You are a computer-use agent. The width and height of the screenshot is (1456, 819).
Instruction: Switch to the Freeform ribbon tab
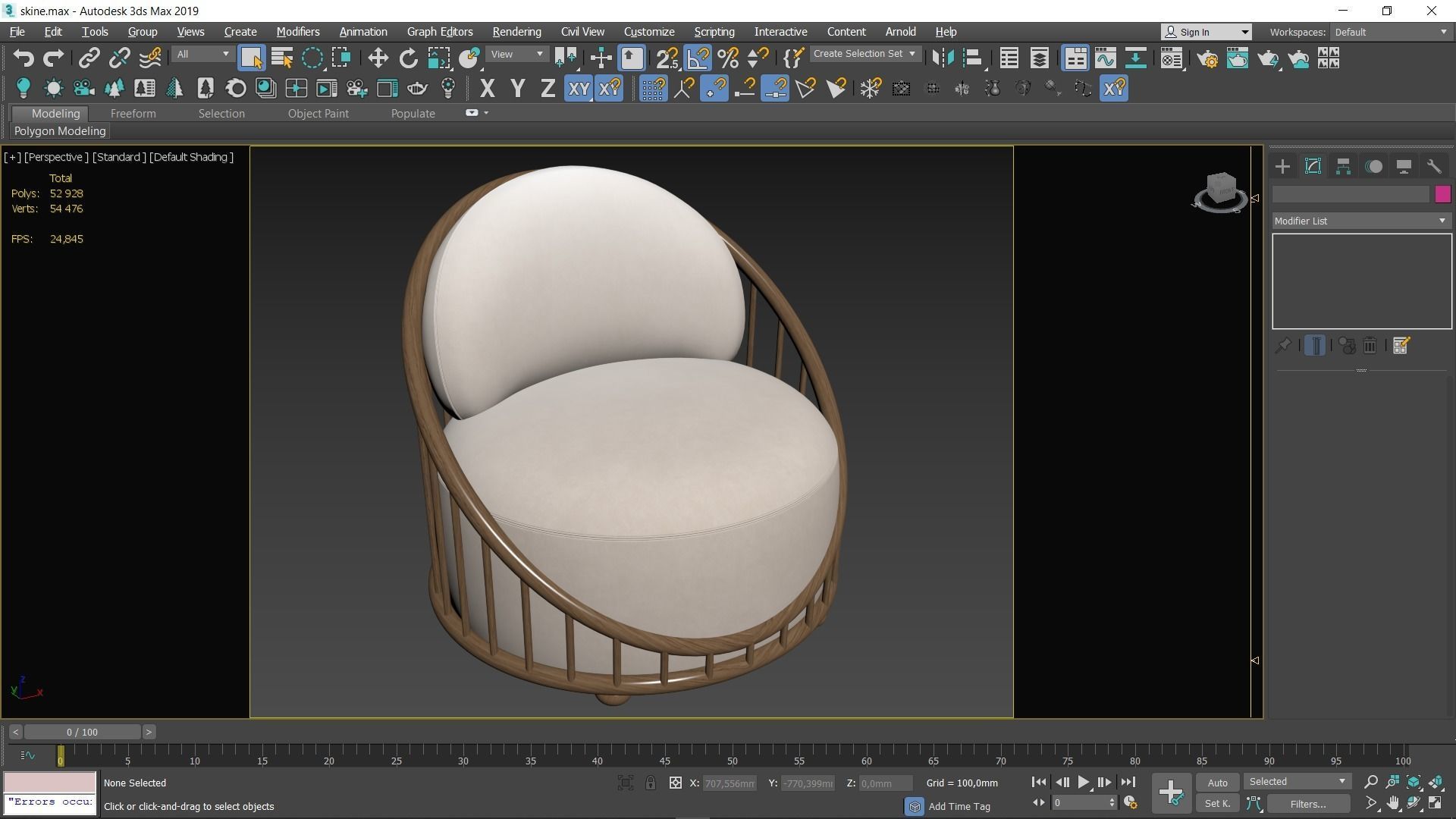133,114
